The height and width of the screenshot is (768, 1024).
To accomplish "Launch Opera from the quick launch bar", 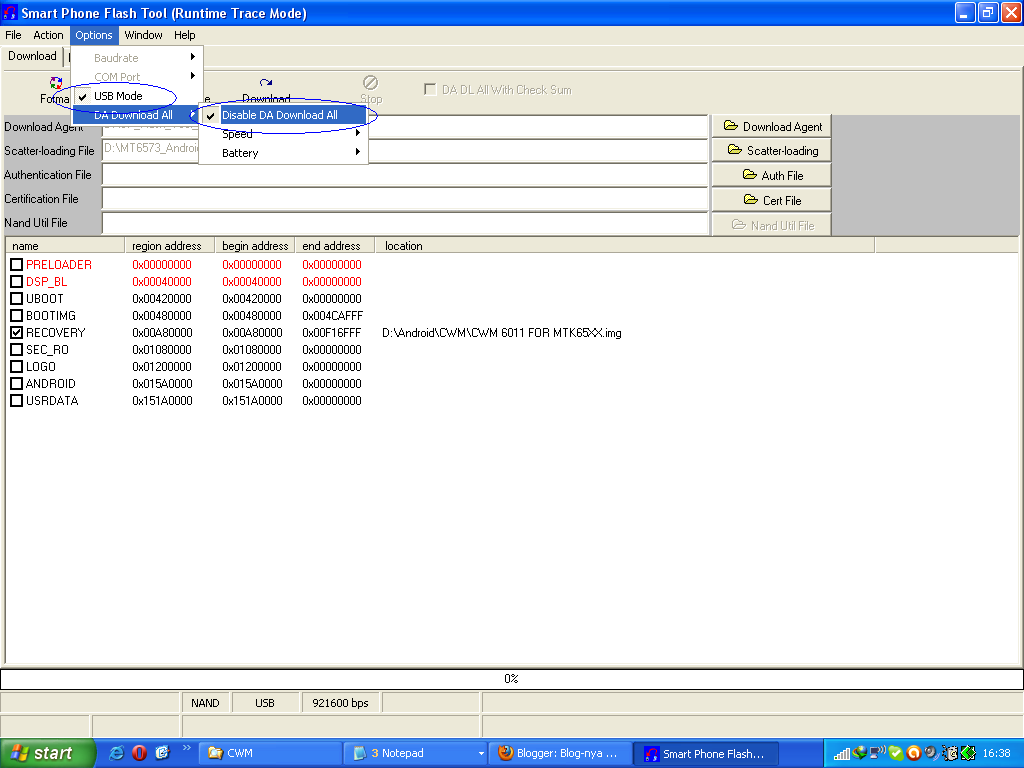I will click(x=139, y=753).
